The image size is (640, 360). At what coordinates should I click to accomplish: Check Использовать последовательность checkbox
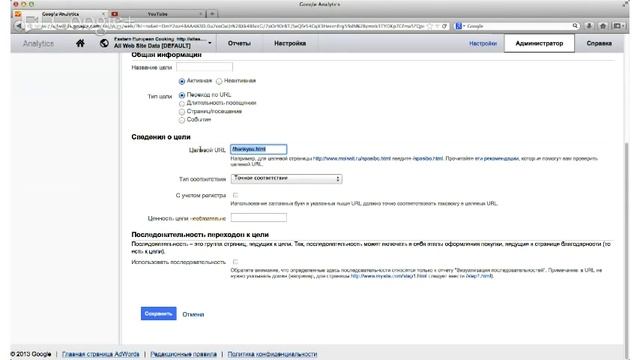tap(235, 262)
